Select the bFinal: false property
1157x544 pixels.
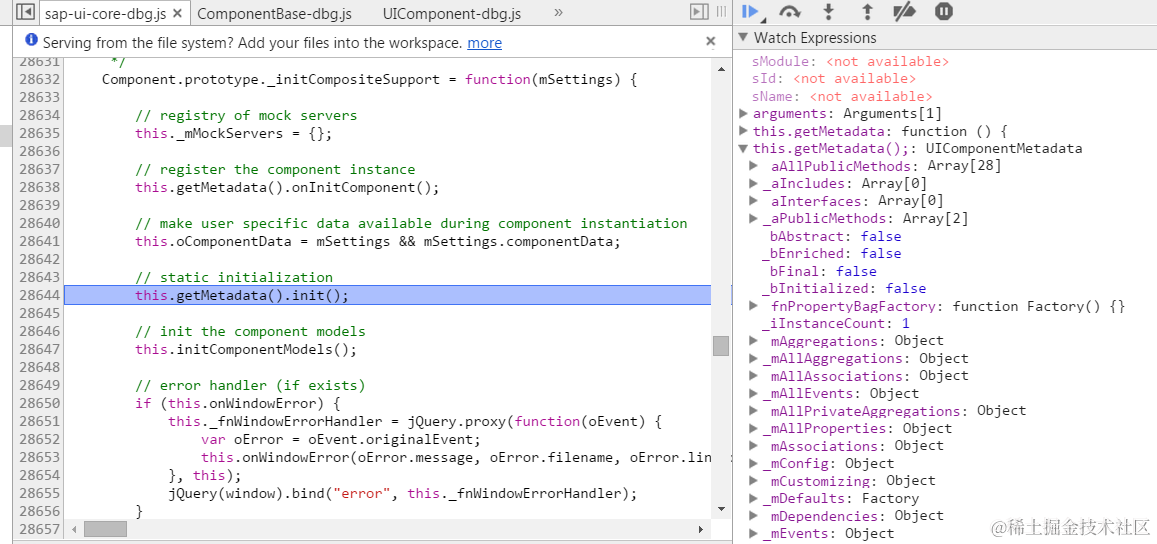[x=823, y=271]
